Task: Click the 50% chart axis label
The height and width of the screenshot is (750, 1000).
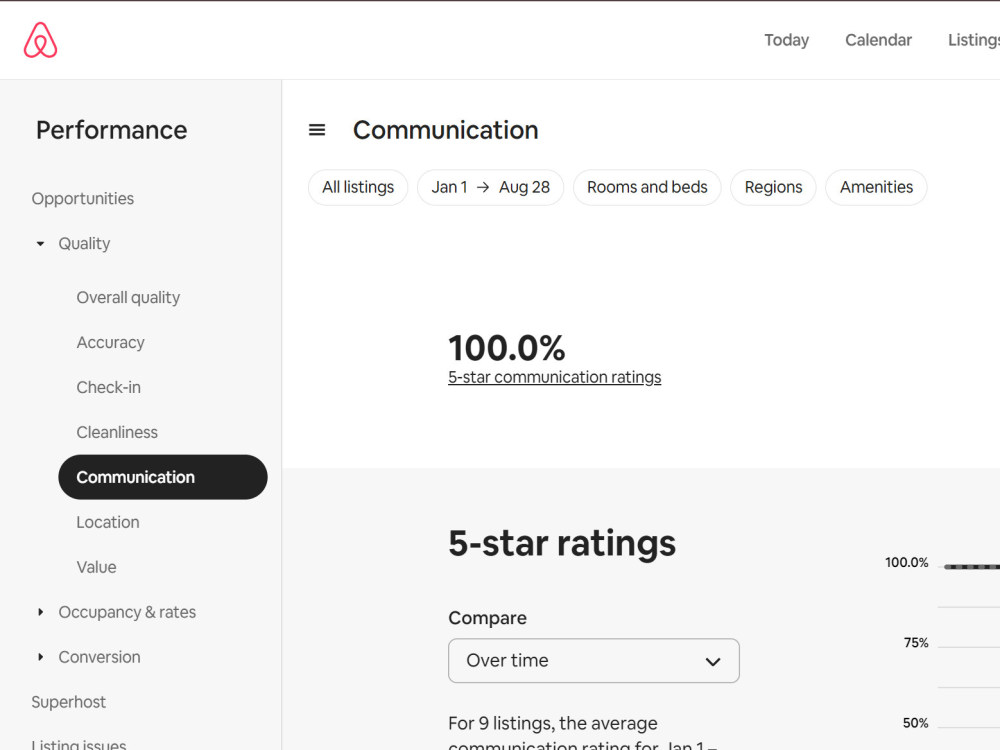Action: coord(915,723)
